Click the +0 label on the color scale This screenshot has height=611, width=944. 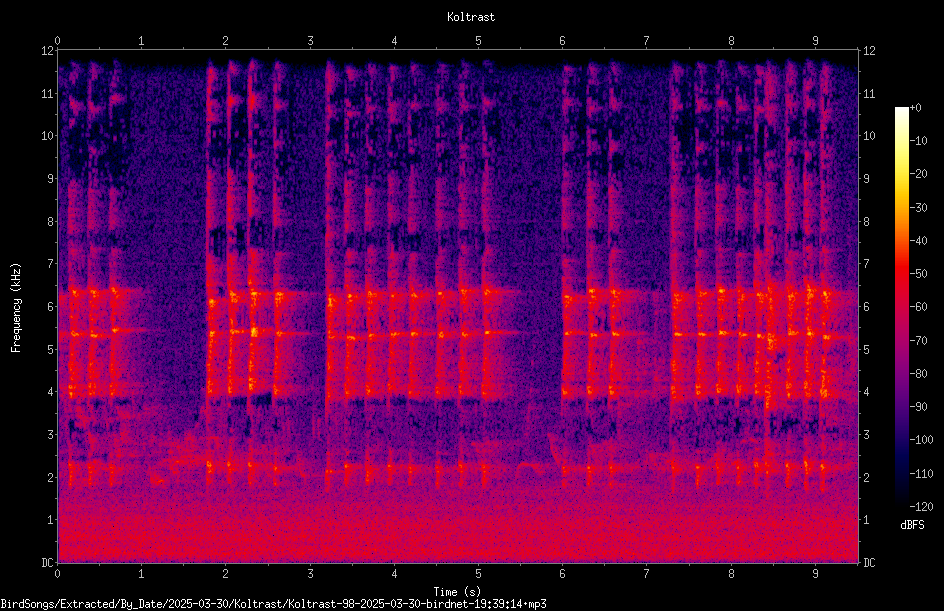(x=916, y=108)
